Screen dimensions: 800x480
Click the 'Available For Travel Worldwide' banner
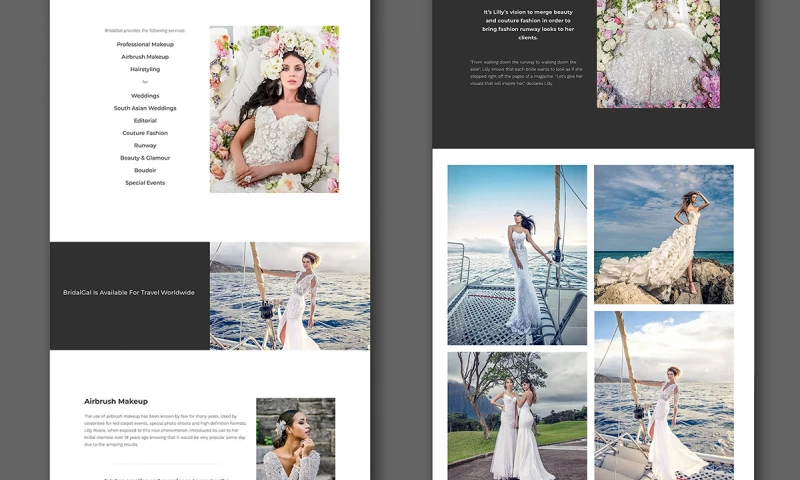point(129,293)
